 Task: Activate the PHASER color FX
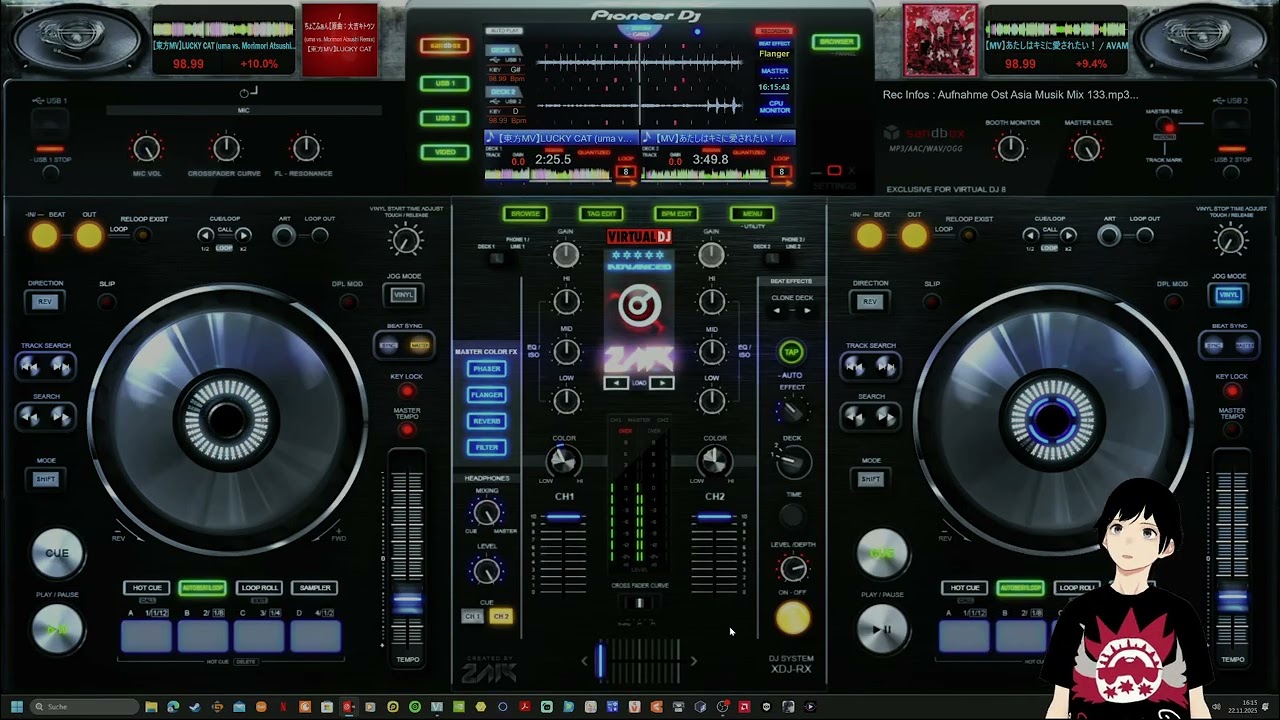(x=487, y=369)
